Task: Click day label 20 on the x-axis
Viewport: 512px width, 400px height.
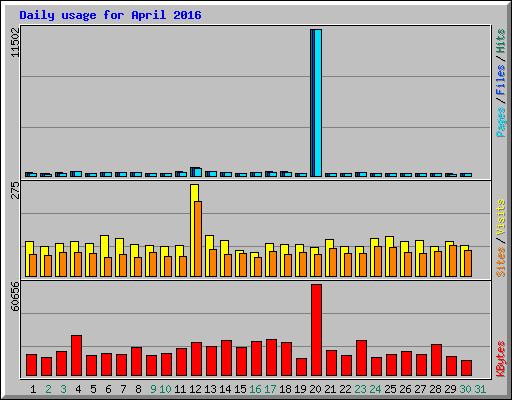Action: (x=315, y=389)
